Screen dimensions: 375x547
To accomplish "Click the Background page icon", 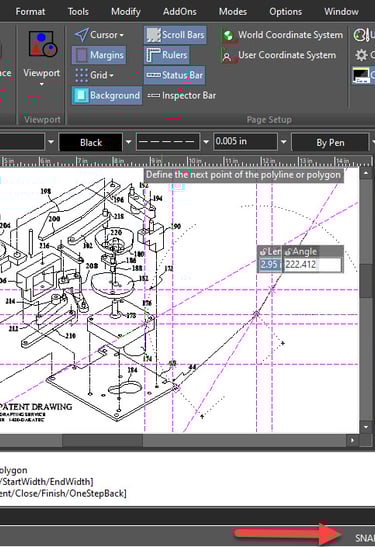I will click(x=82, y=95).
